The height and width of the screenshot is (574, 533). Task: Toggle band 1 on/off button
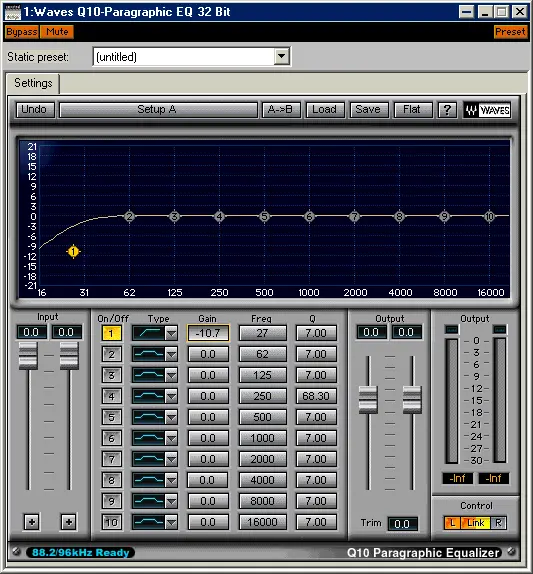111,333
